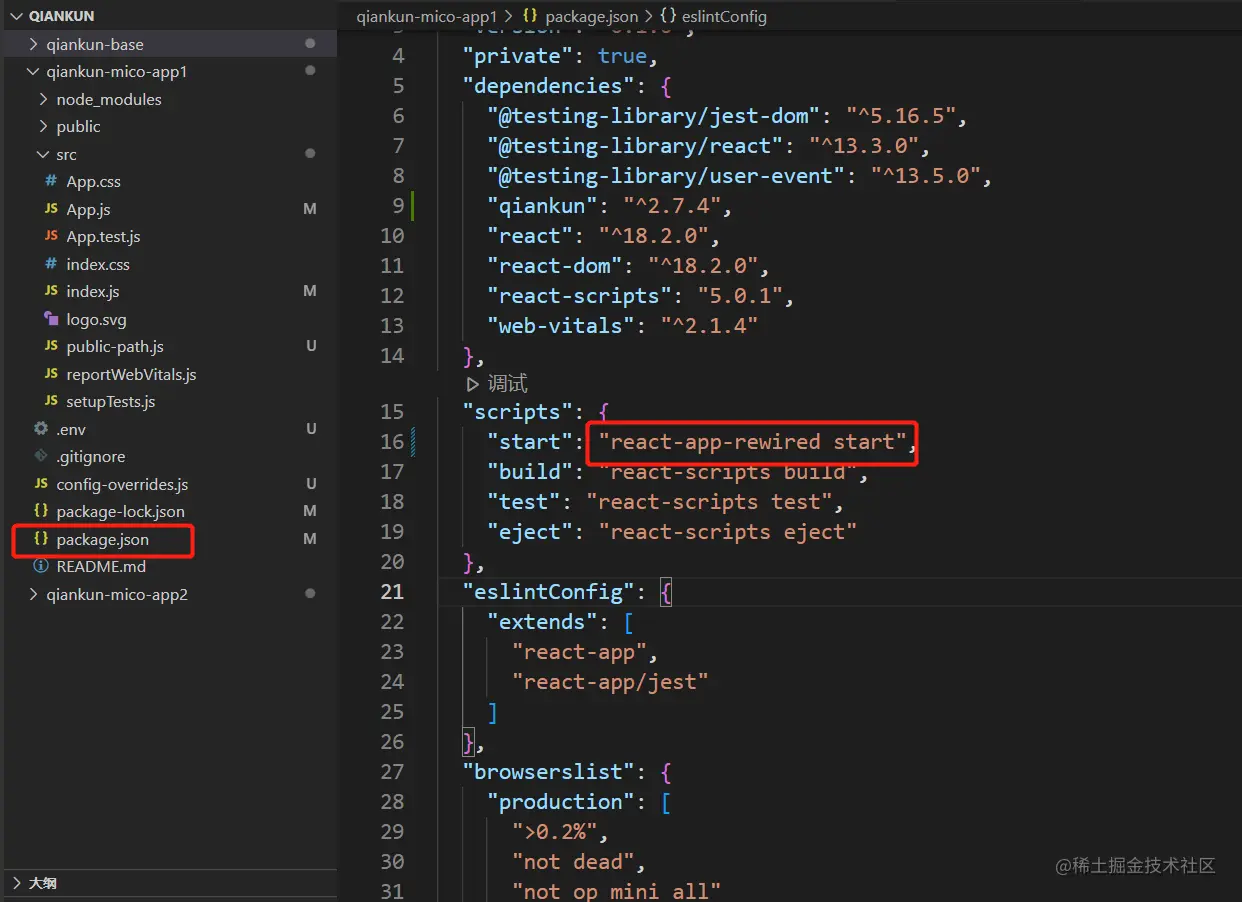Expand the 大纲 outline panel
Screen dimensions: 1242x902
pos(16,883)
